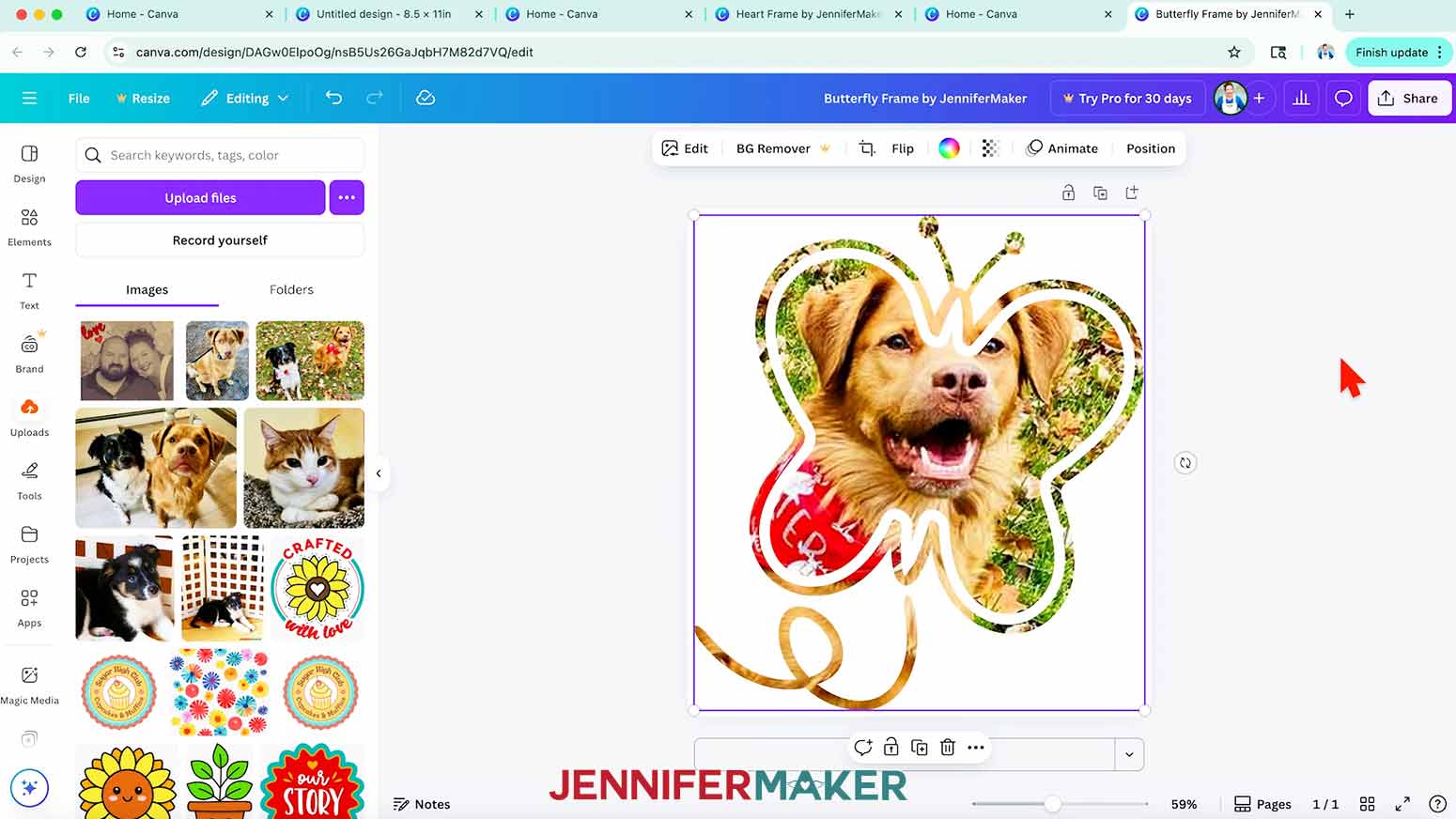The image size is (1456, 819).
Task: Open the Elements sidebar panel
Action: [x=29, y=227]
